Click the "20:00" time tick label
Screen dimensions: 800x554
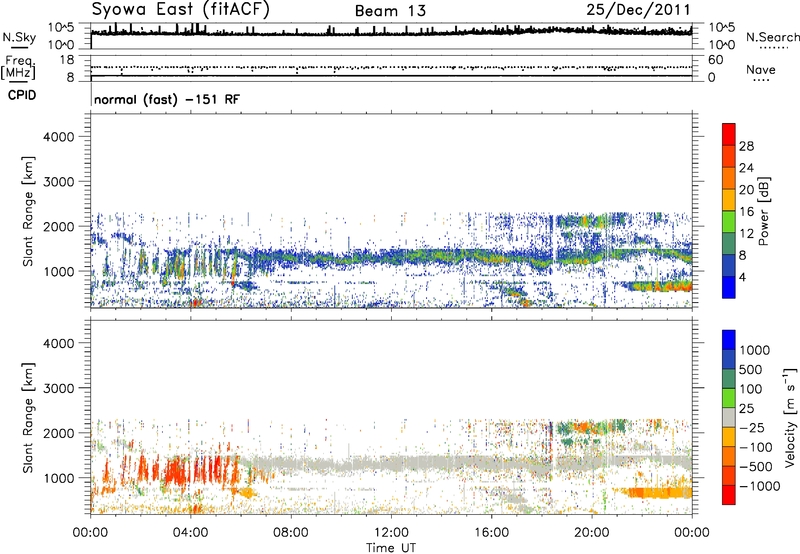pos(591,533)
